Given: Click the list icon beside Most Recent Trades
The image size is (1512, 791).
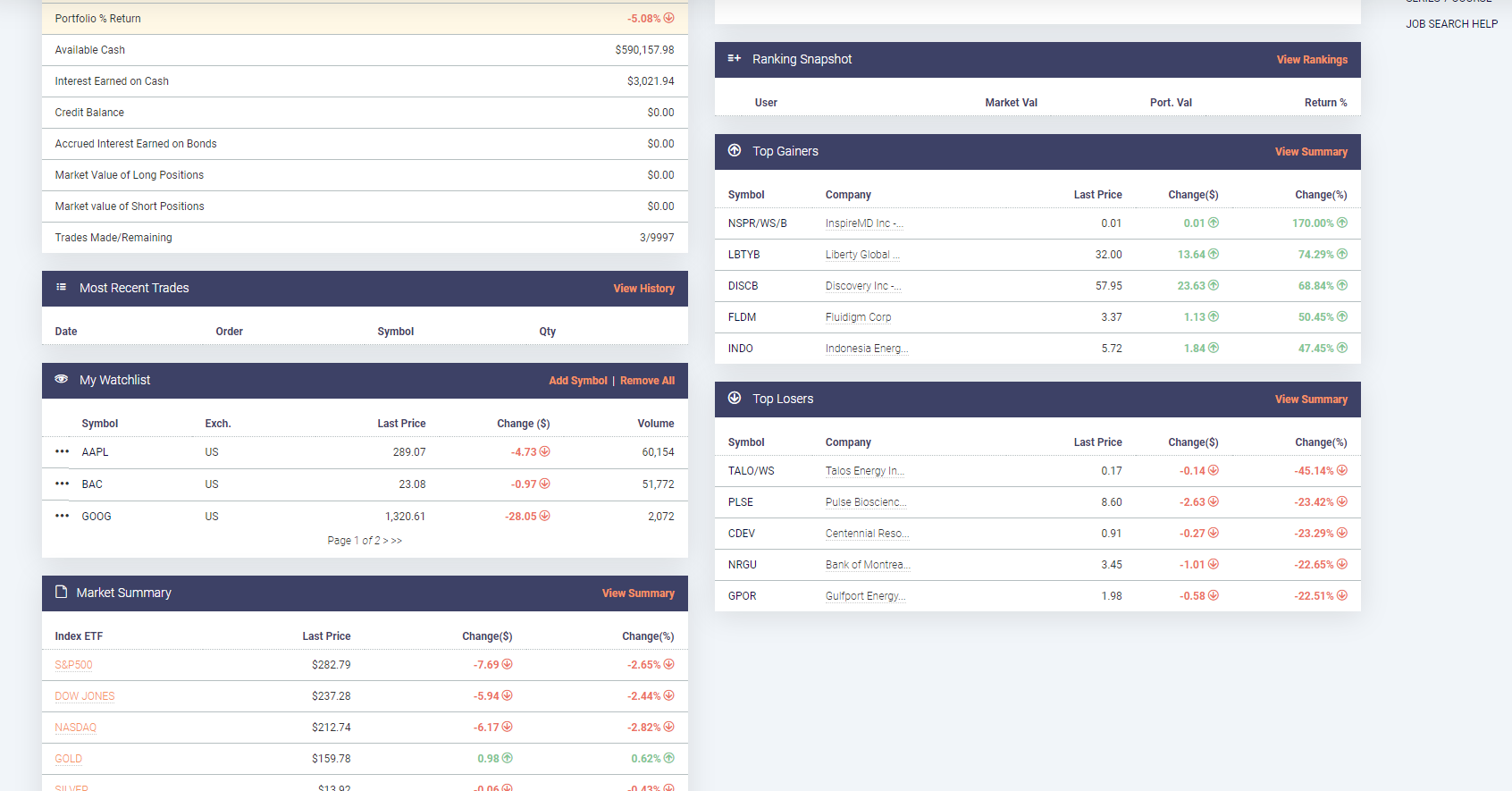Looking at the screenshot, I should pyautogui.click(x=61, y=287).
